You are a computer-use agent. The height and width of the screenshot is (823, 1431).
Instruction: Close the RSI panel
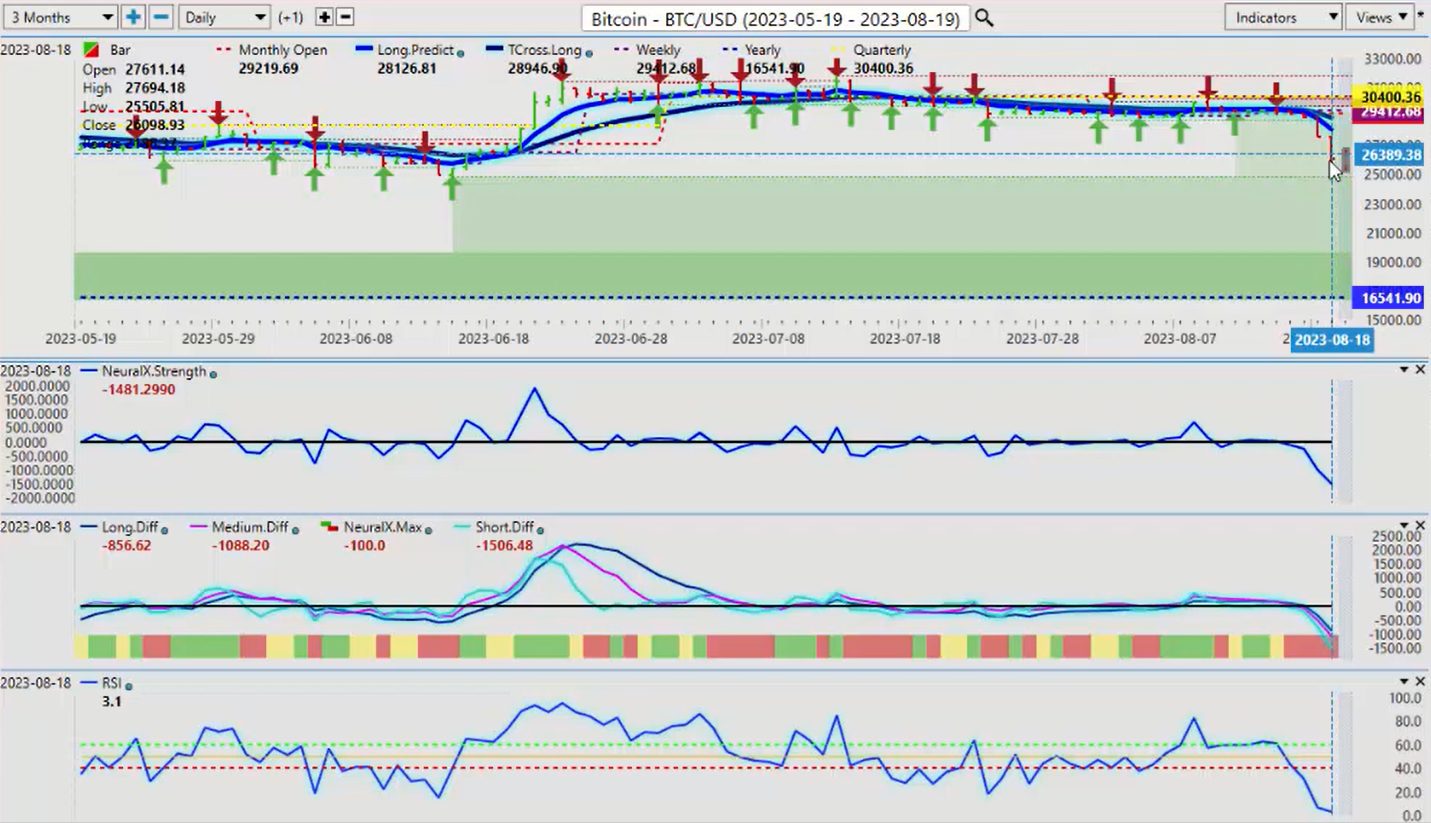point(1420,682)
